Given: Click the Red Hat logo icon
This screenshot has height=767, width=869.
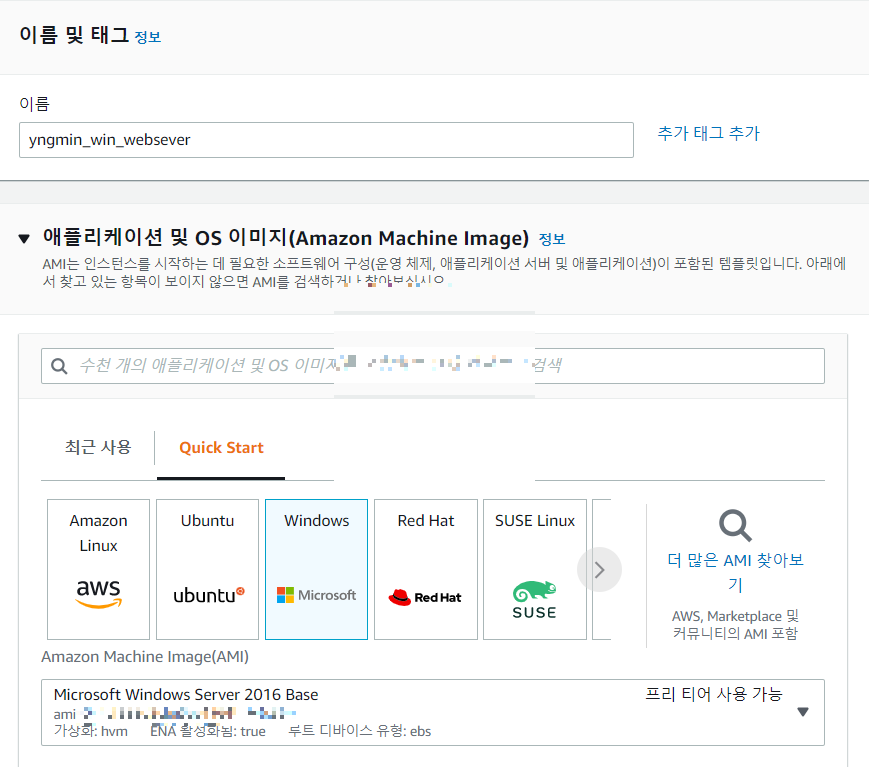Looking at the screenshot, I should [425, 597].
